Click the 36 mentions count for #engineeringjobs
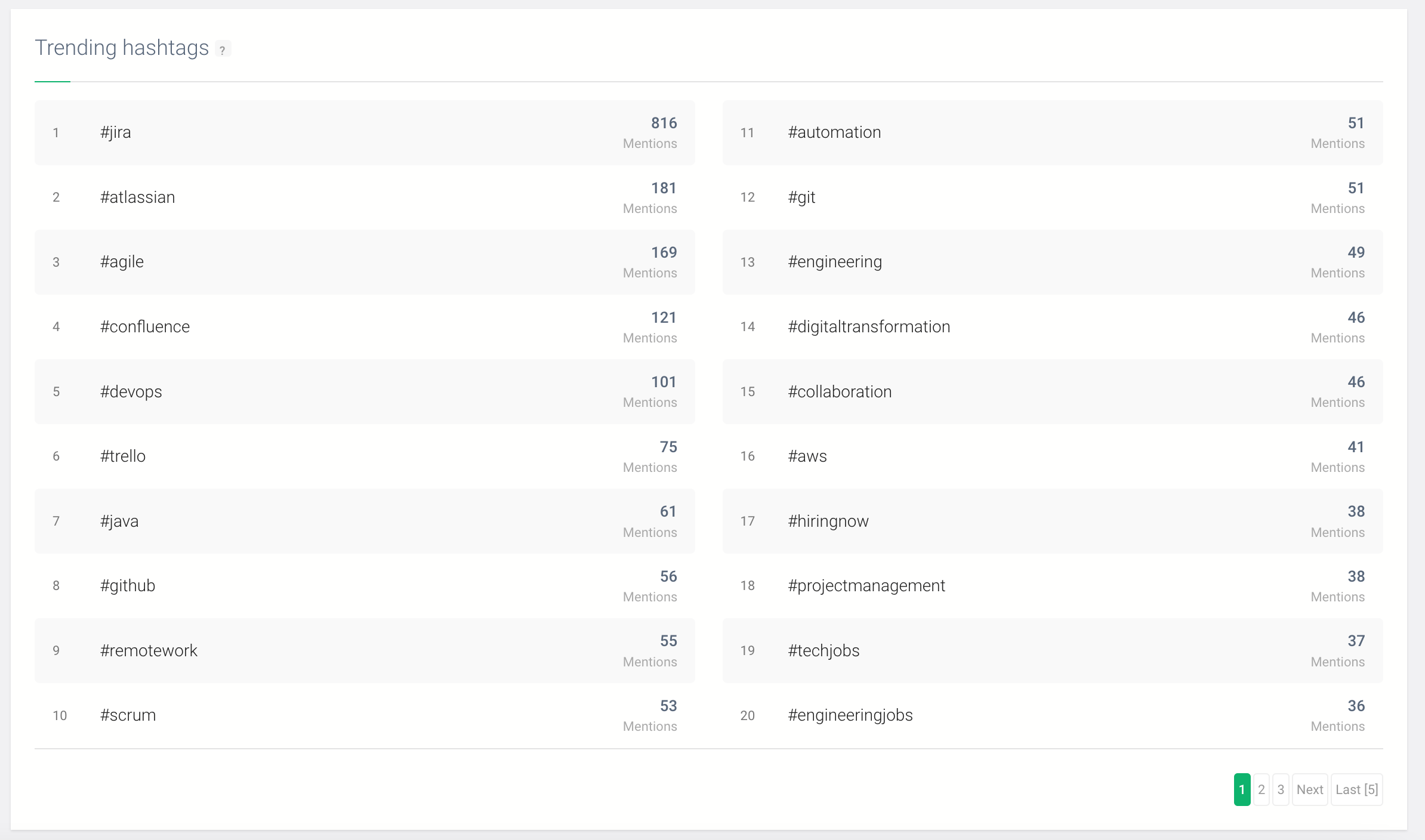This screenshot has height=840, width=1425. (x=1356, y=706)
